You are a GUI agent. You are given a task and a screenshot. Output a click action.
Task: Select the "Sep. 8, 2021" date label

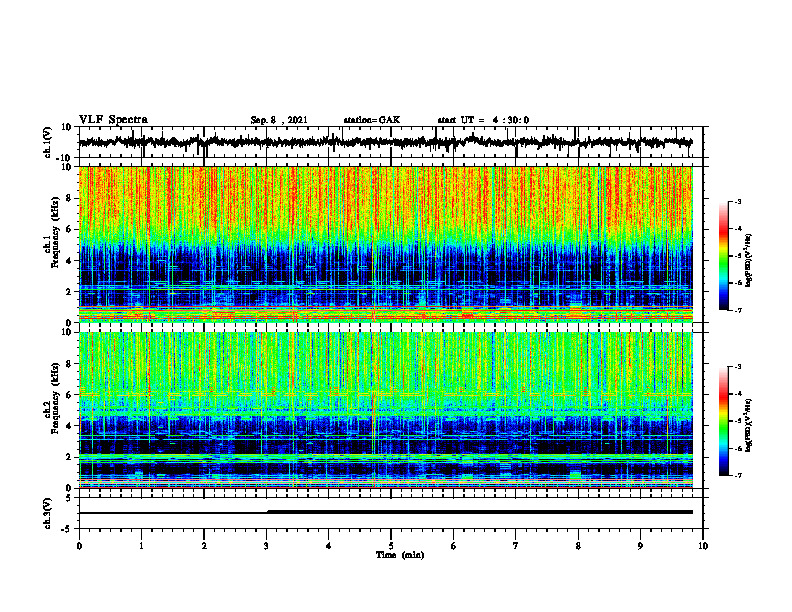[279, 120]
